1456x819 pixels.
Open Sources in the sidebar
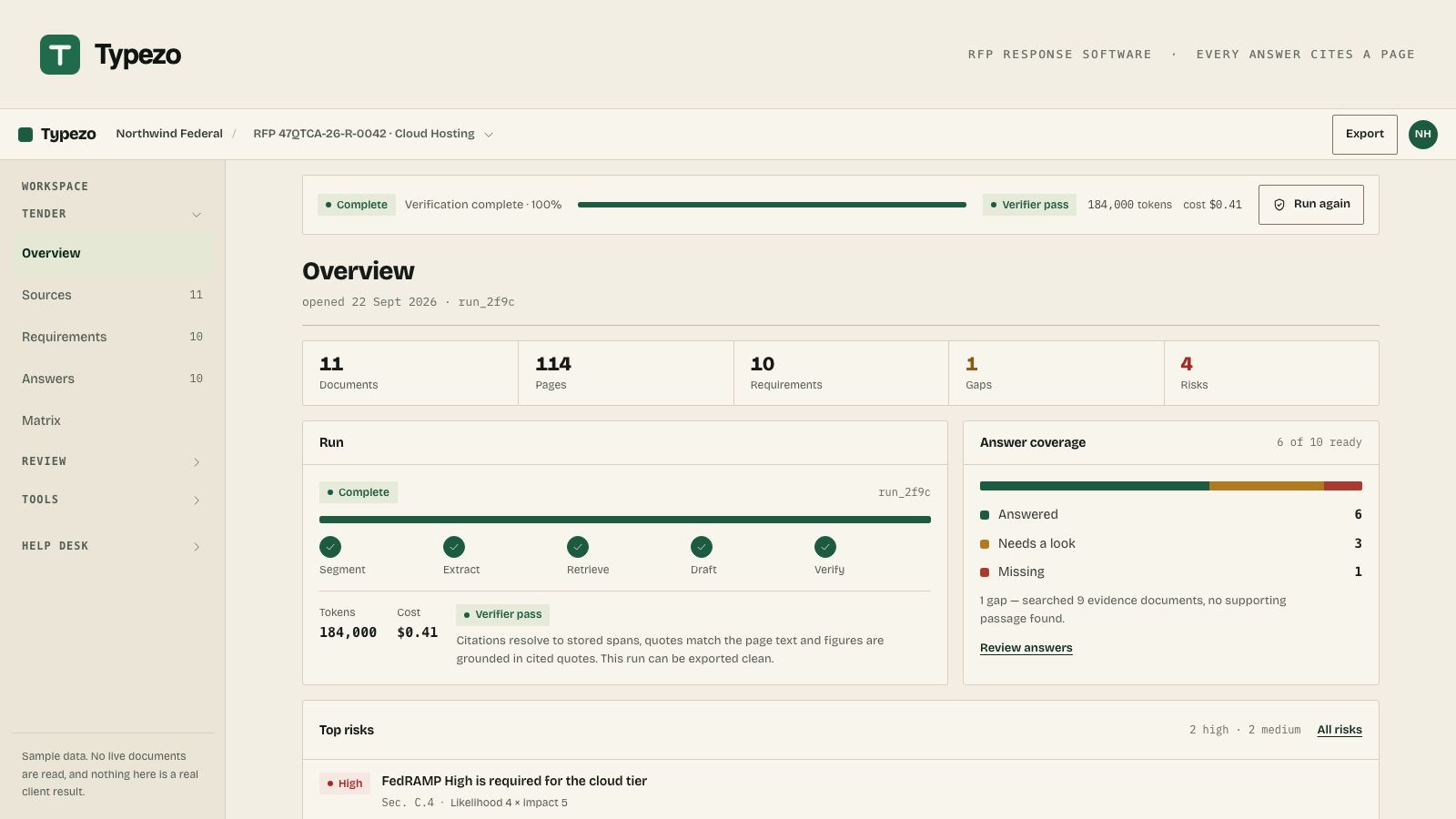pos(113,295)
